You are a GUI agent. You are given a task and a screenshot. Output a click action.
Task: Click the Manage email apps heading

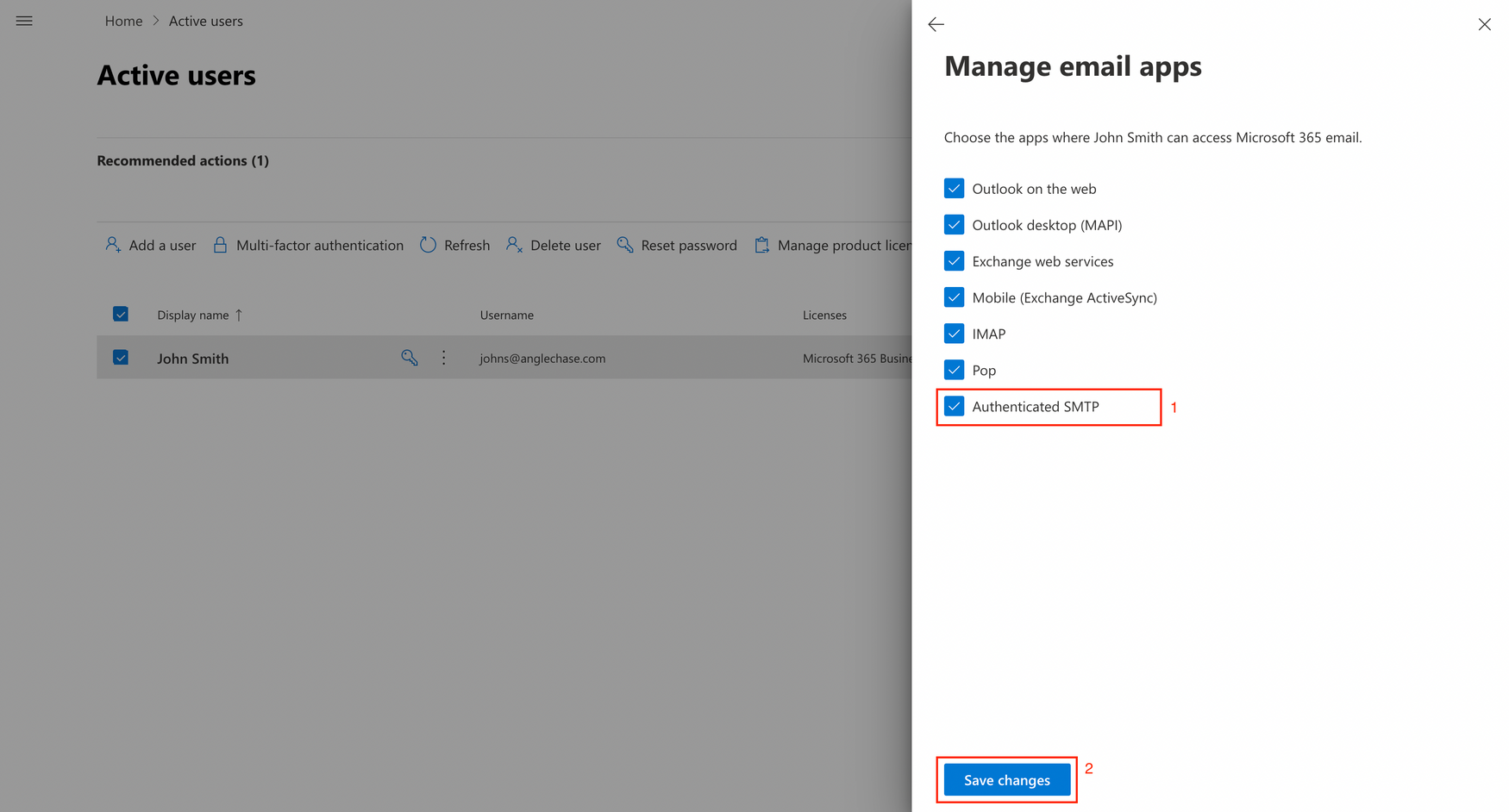coord(1073,66)
